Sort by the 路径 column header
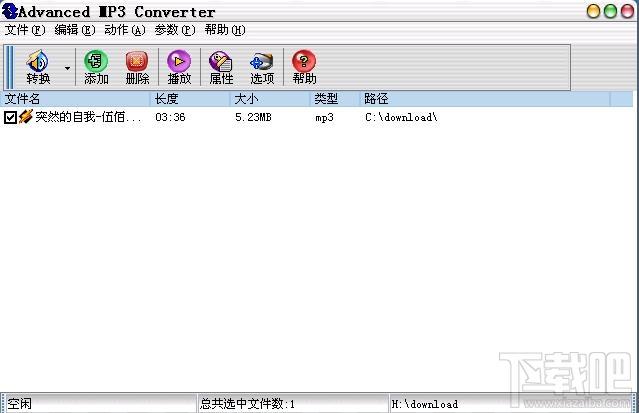This screenshot has width=639, height=413. click(x=485, y=99)
